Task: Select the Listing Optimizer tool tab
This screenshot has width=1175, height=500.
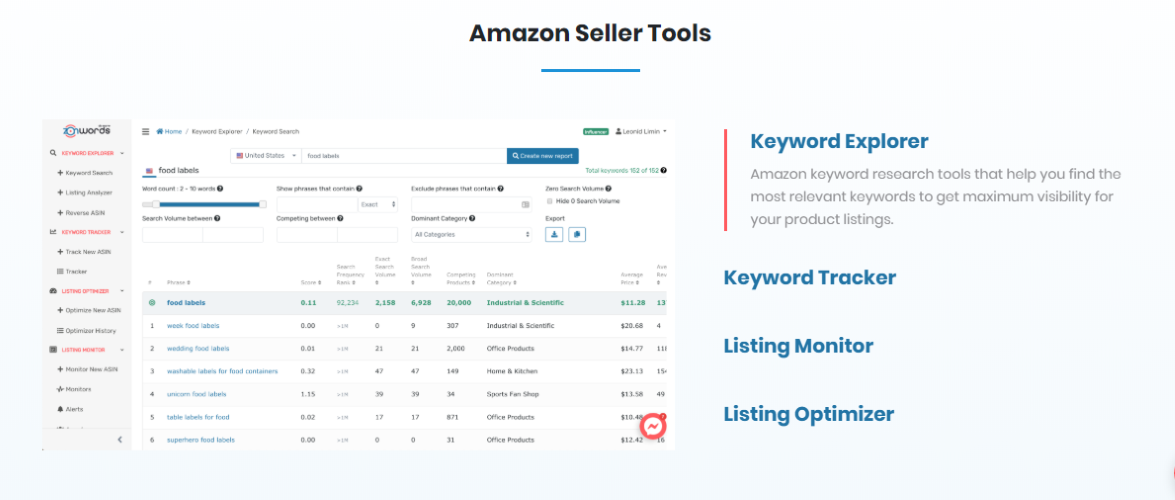Action: coord(809,414)
